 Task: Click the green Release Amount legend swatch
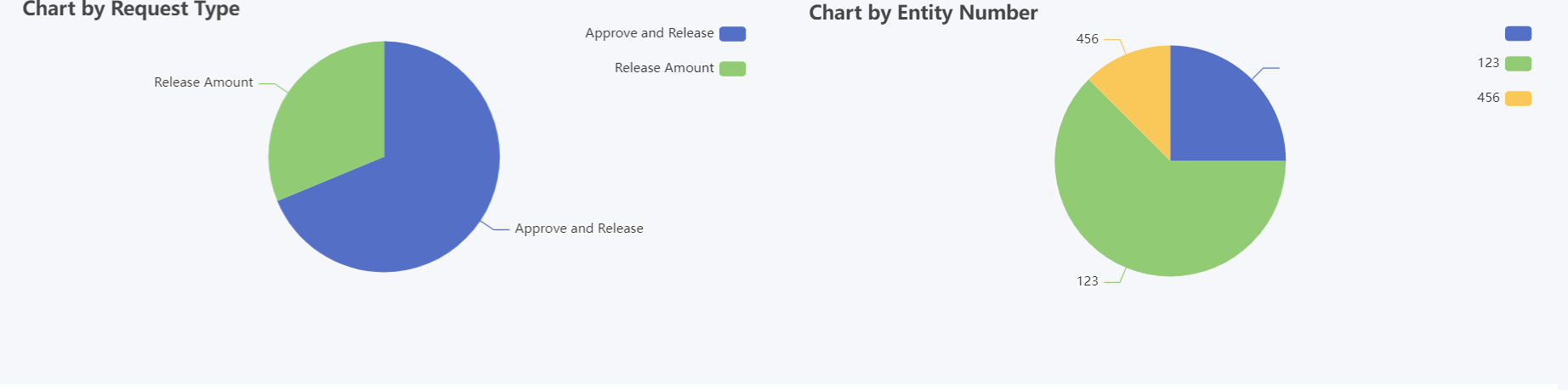click(732, 69)
